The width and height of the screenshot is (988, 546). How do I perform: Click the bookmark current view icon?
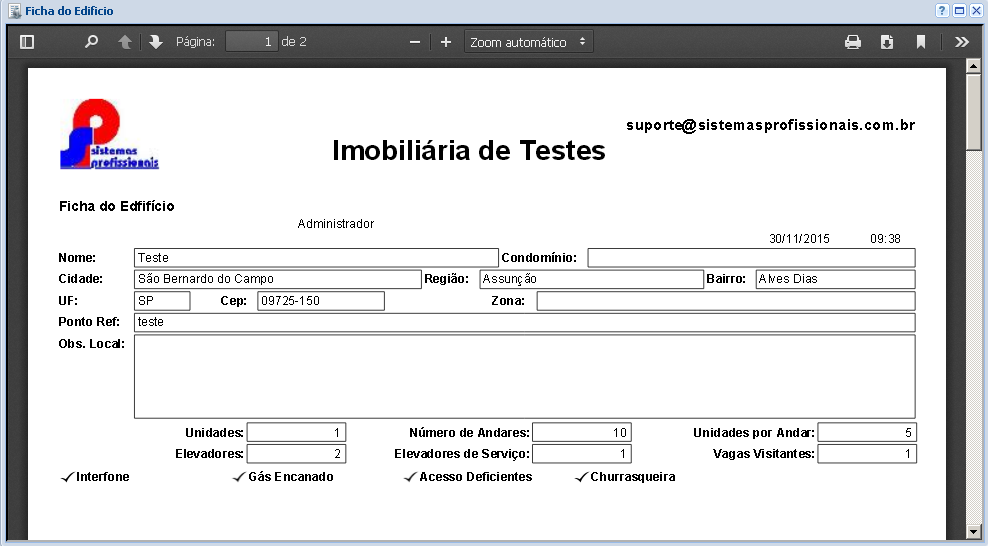(921, 42)
